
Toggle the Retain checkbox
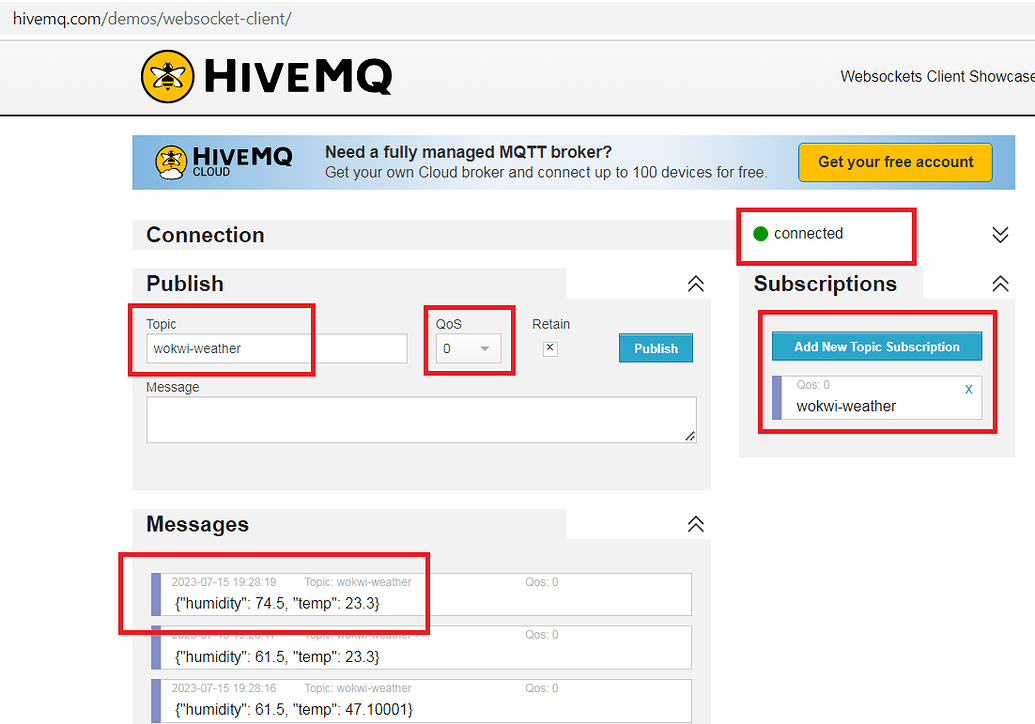tap(550, 348)
